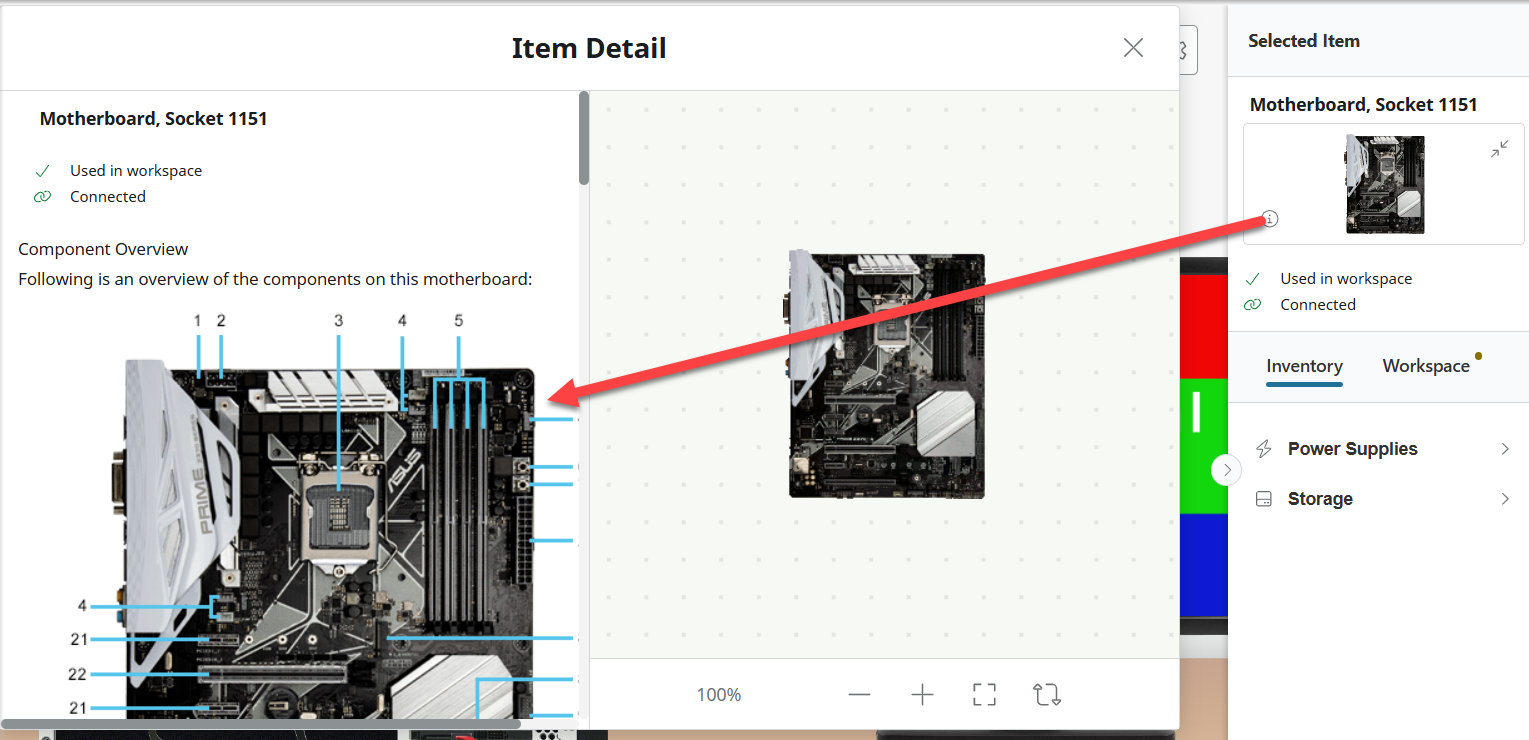Click diagram callout number 3
This screenshot has width=1529, height=740.
(339, 321)
